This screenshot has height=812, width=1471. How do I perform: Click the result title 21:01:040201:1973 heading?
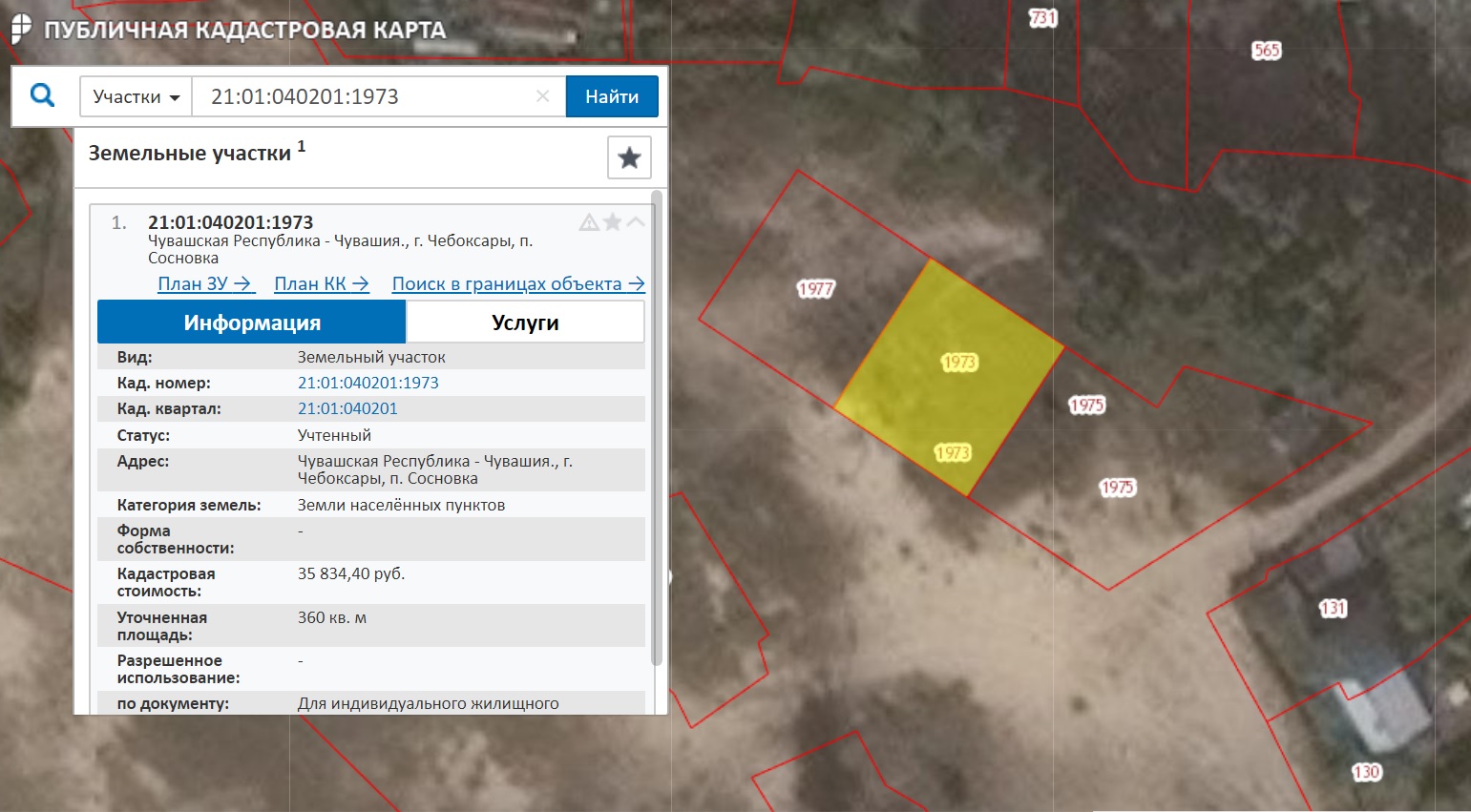pyautogui.click(x=230, y=222)
